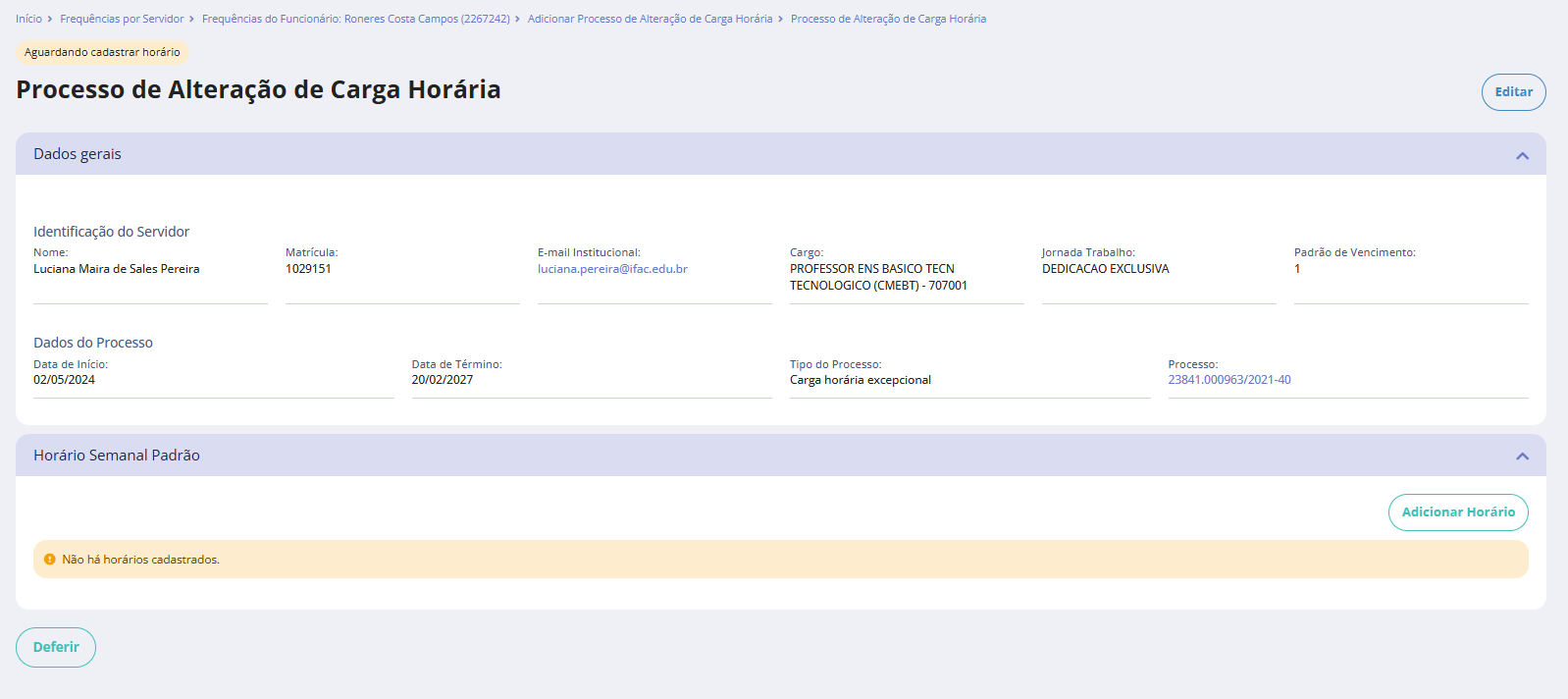1568x699 pixels.
Task: Click the Horário Semanal Padrão panel title
Action: (117, 456)
